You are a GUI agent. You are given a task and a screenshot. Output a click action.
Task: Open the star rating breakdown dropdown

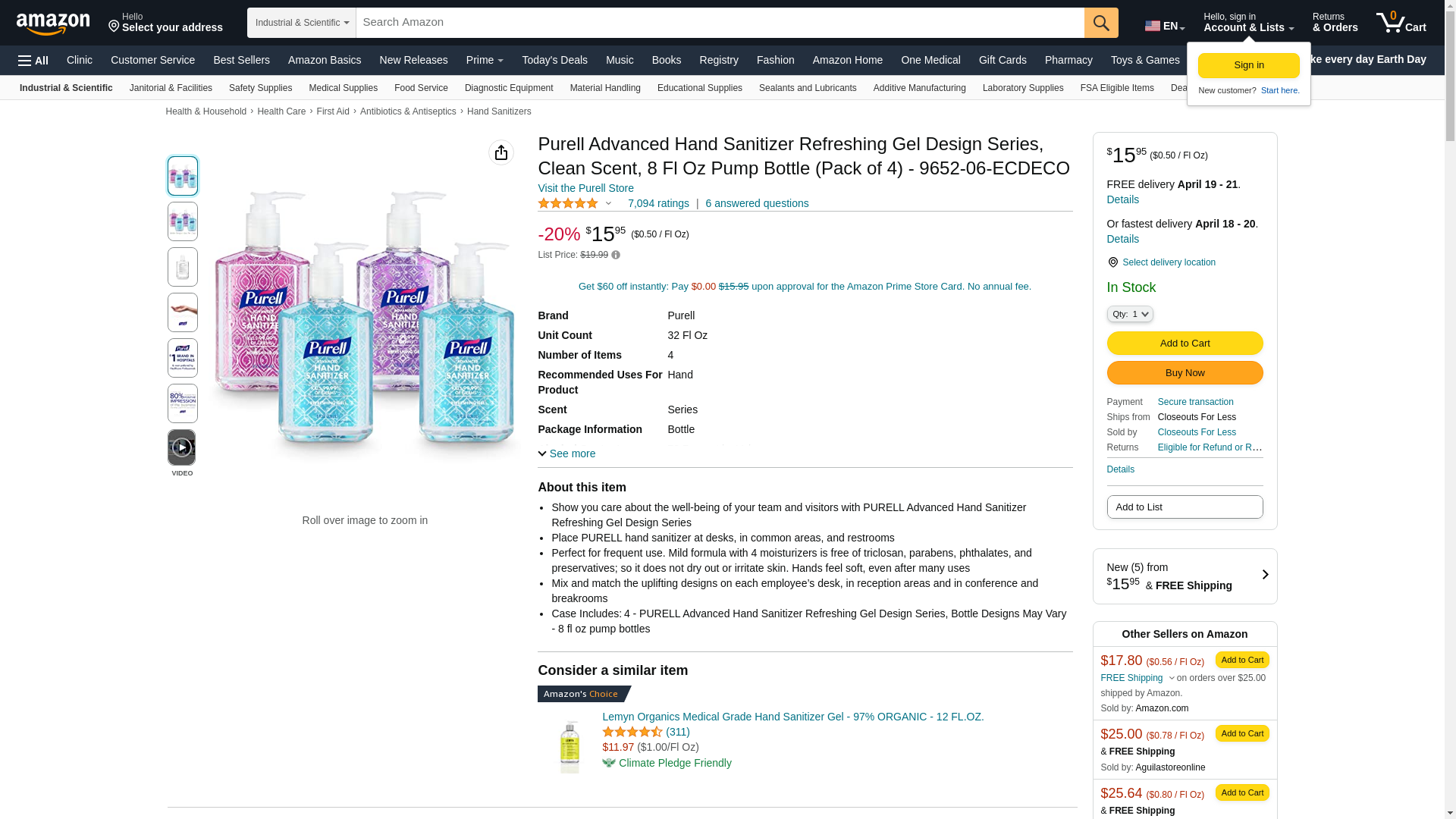(x=608, y=203)
